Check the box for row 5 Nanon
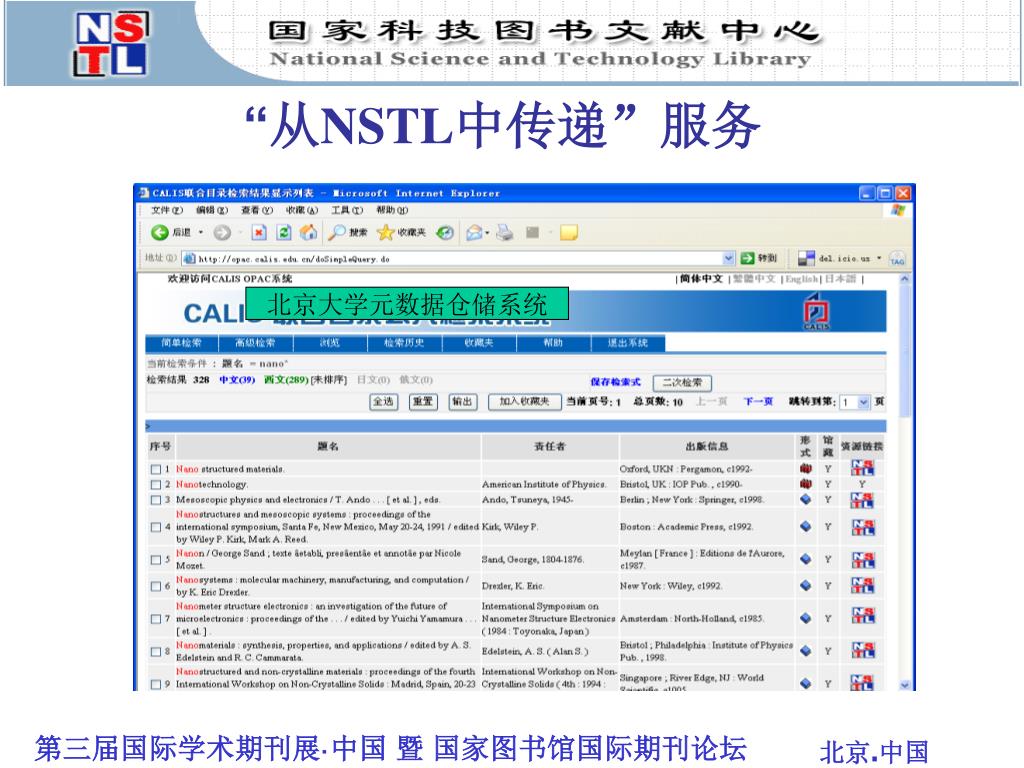This screenshot has width=1024, height=768. [x=155, y=560]
